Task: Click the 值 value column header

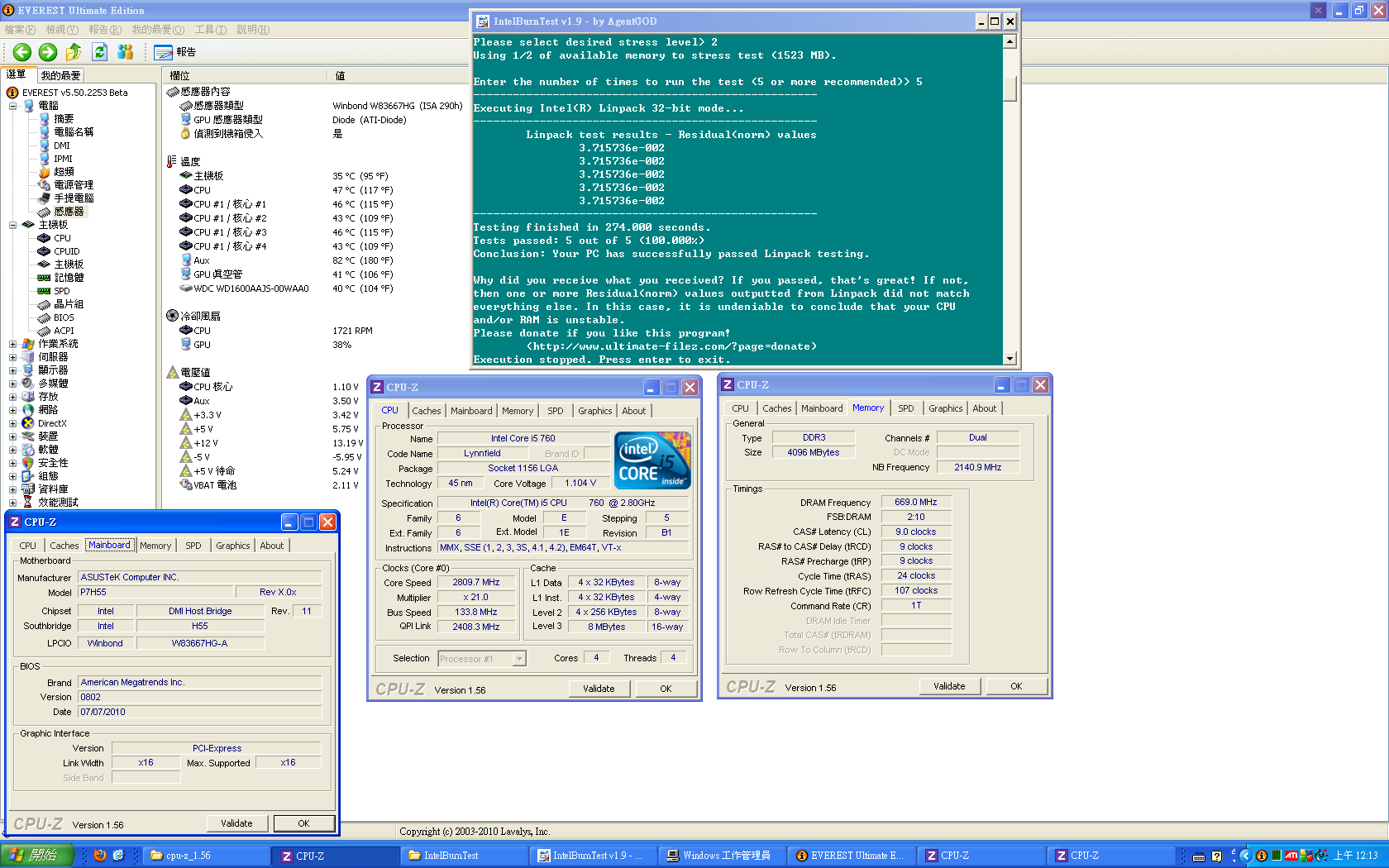Action: (340, 75)
